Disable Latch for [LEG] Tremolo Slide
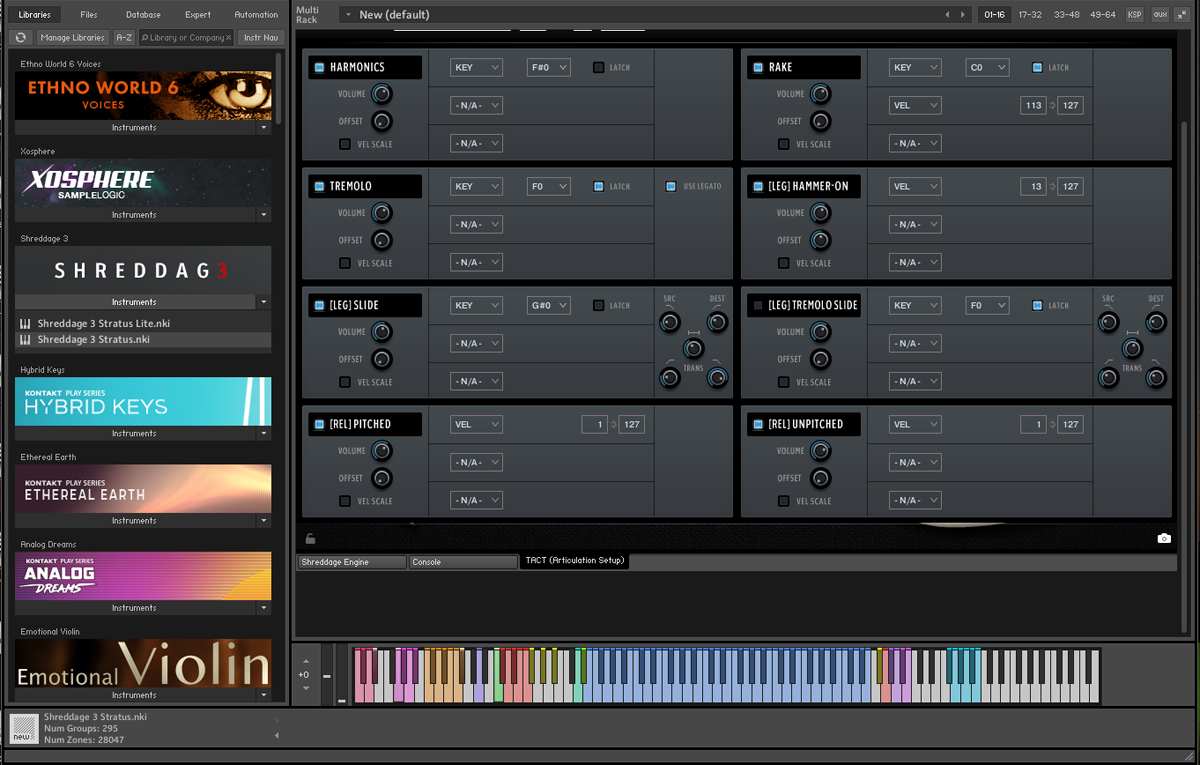1200x765 pixels. tap(1037, 305)
